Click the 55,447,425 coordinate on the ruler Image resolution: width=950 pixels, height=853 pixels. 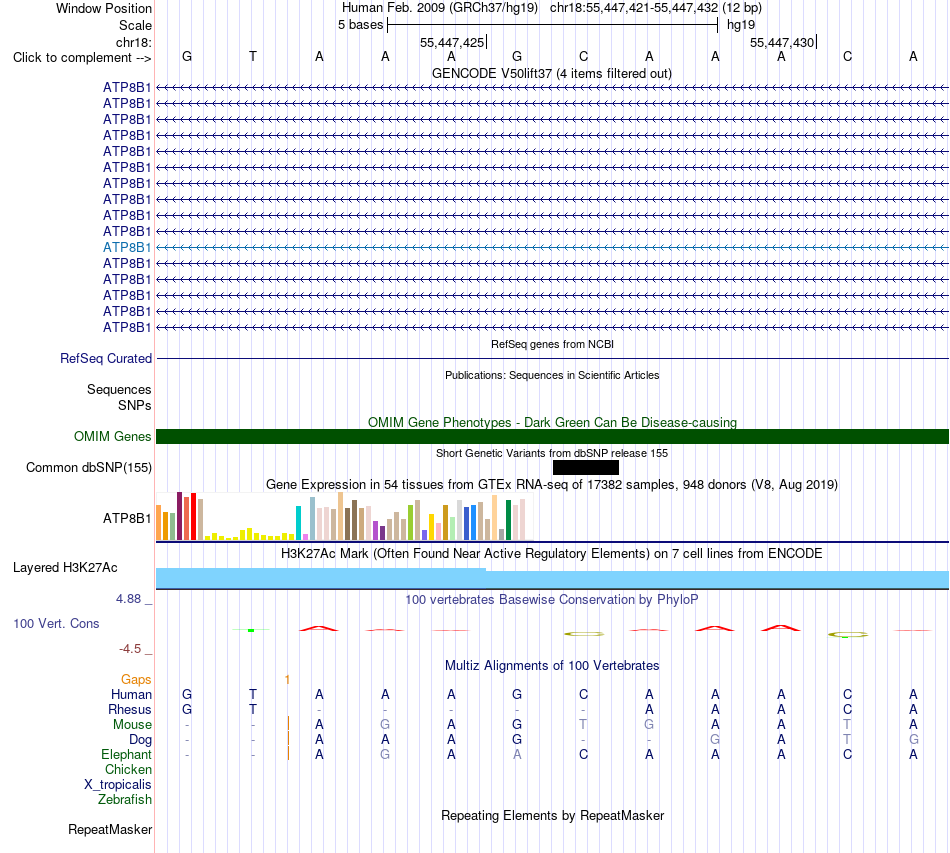pyautogui.click(x=452, y=42)
